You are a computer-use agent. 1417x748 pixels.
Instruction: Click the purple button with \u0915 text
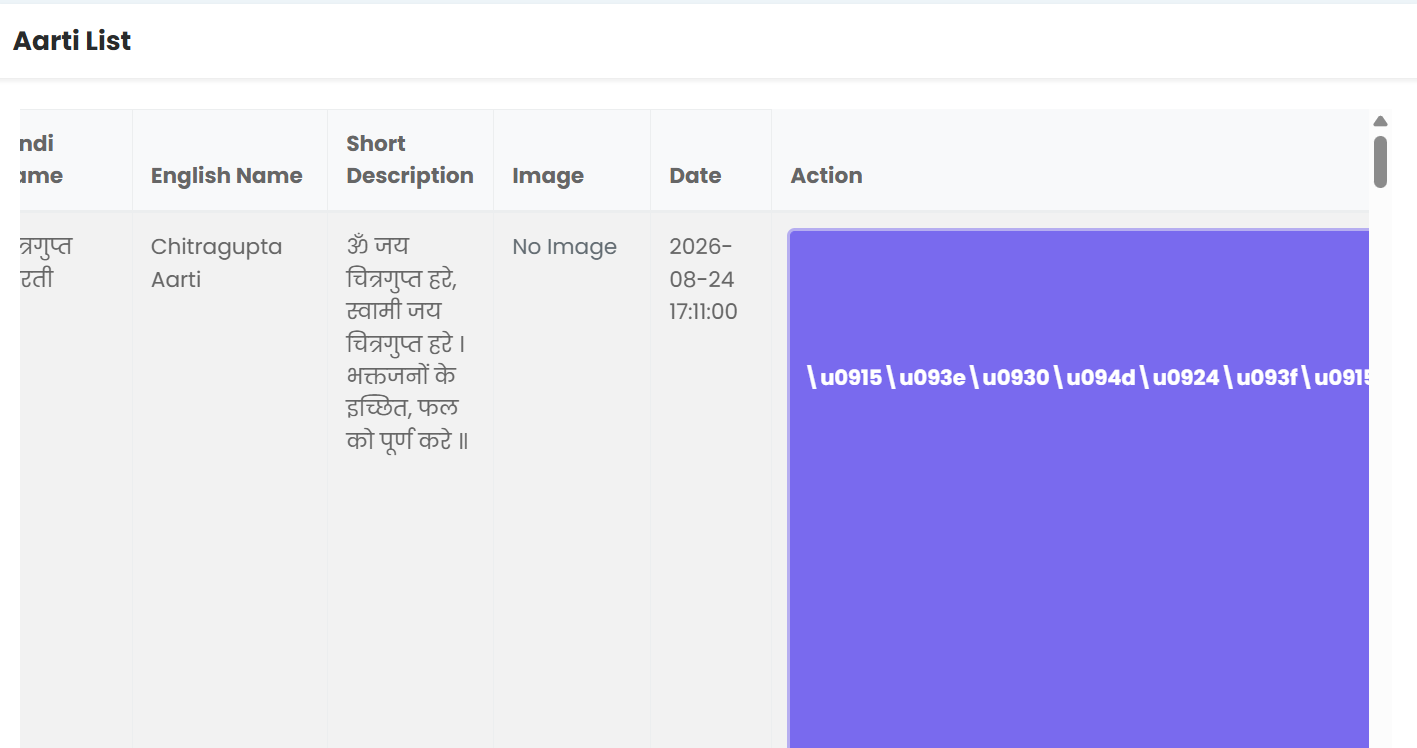[1079, 489]
